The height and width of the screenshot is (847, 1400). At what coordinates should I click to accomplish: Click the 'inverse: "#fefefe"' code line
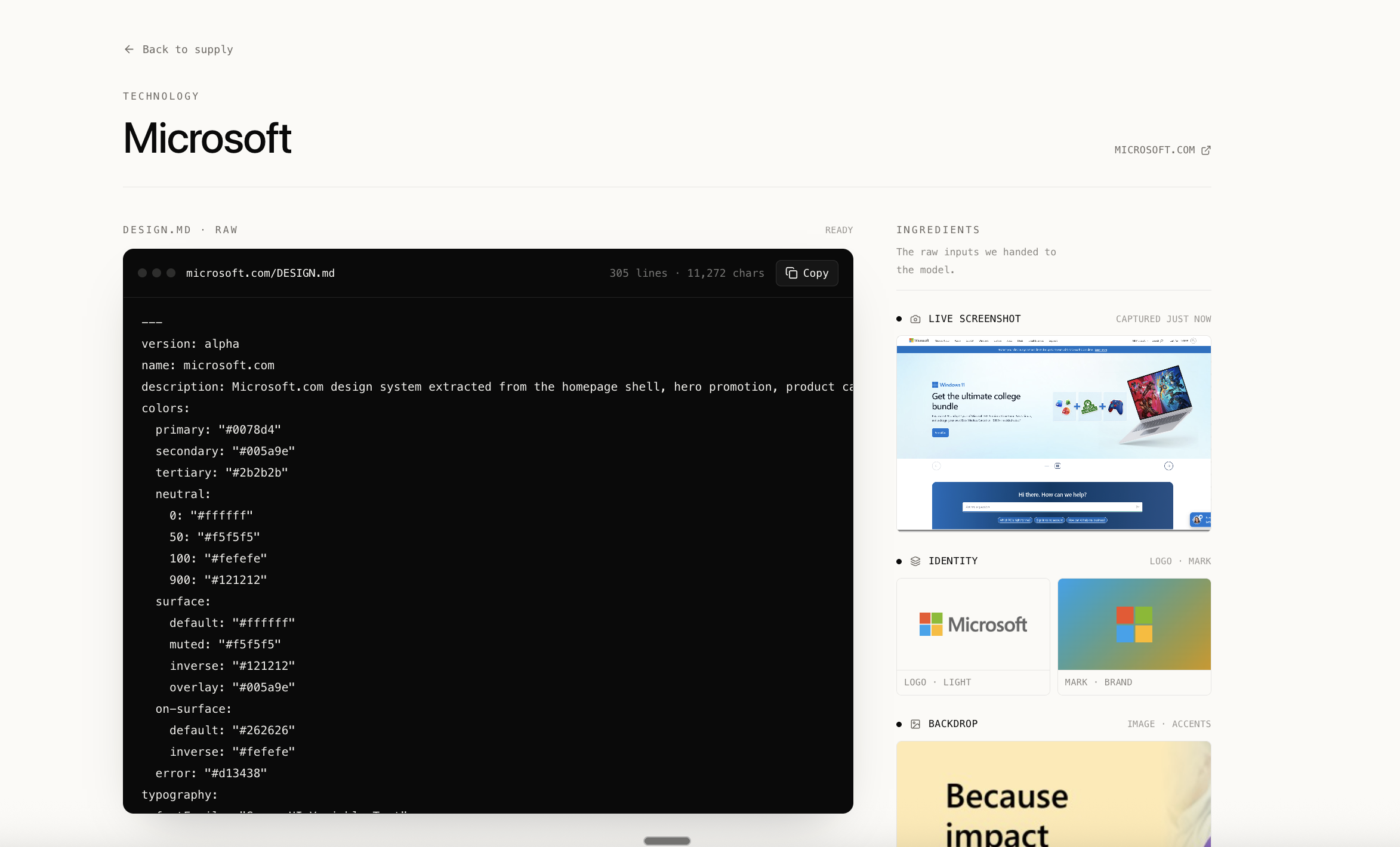click(233, 752)
